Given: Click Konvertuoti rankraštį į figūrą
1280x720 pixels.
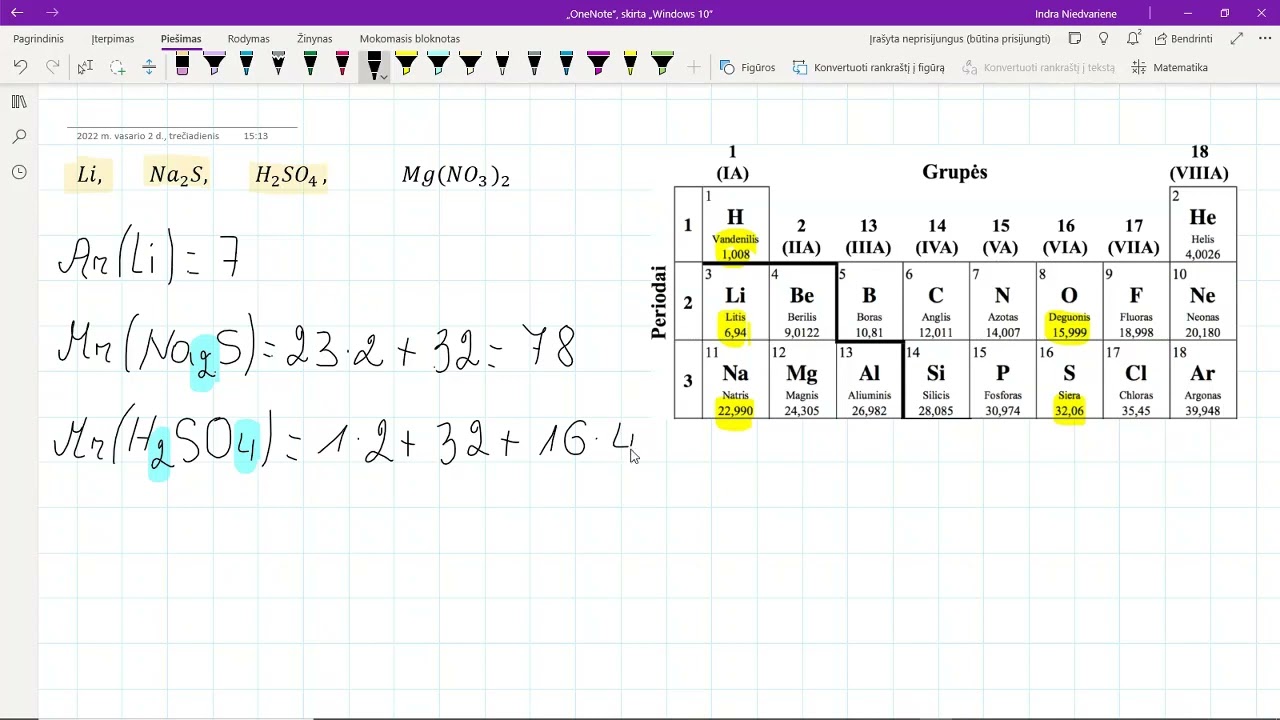Looking at the screenshot, I should tap(868, 67).
